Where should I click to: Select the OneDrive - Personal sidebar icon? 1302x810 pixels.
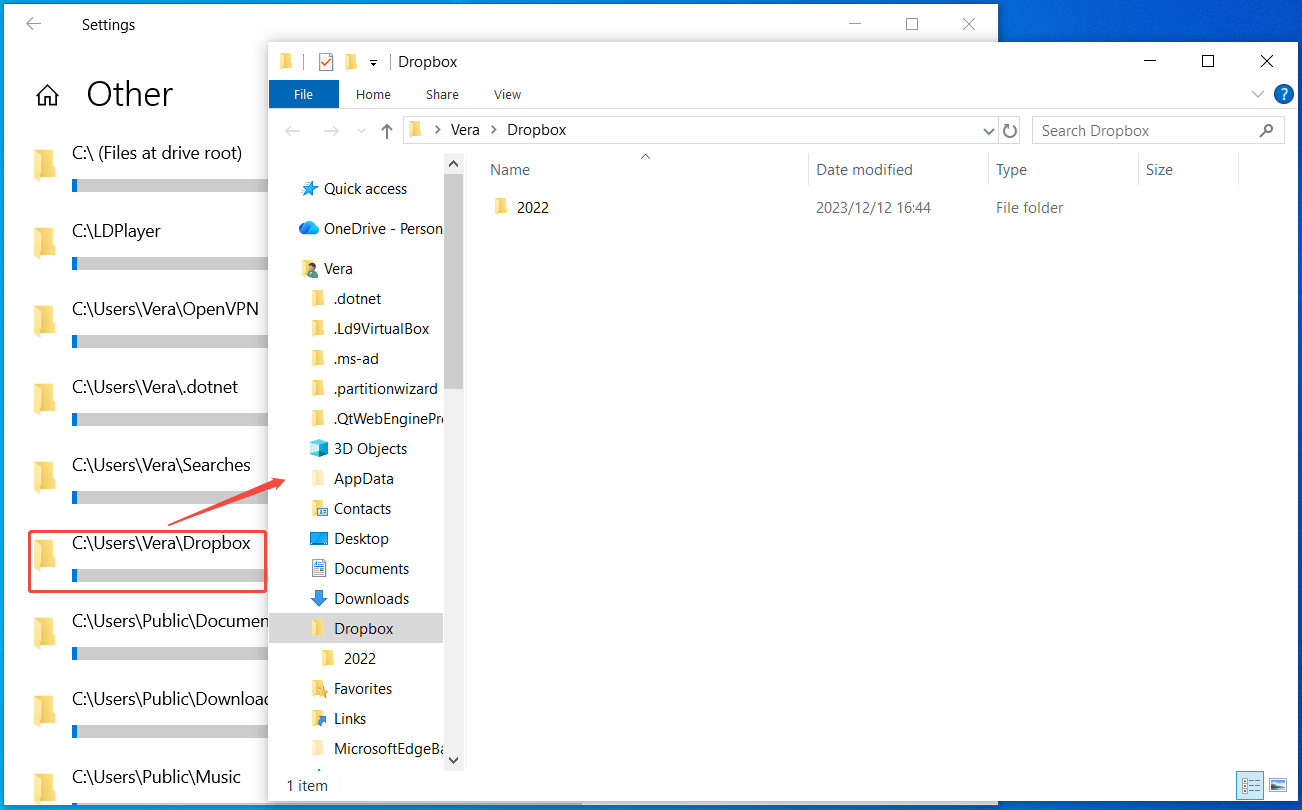(x=307, y=228)
